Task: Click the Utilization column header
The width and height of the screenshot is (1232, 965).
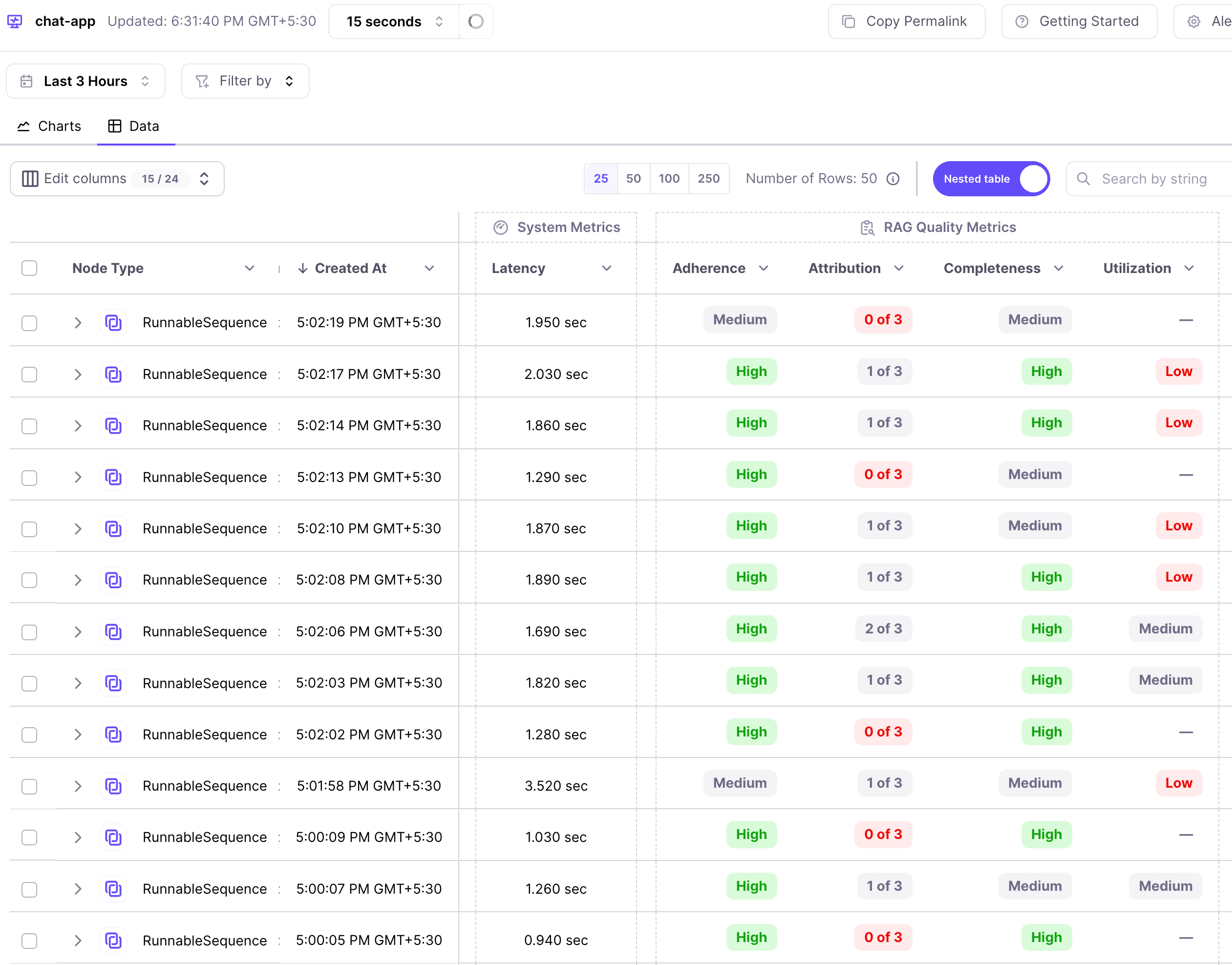Action: (x=1137, y=268)
